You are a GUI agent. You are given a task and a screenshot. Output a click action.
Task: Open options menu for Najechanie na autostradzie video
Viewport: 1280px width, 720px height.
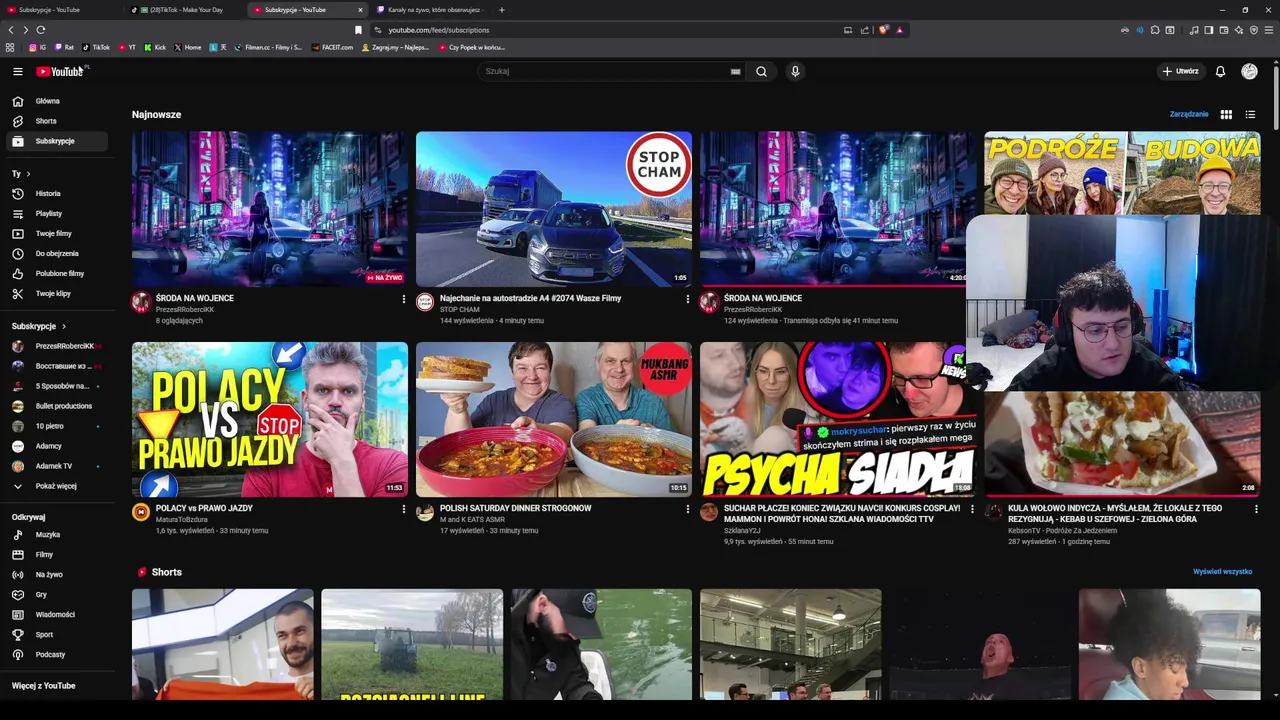[x=687, y=299]
